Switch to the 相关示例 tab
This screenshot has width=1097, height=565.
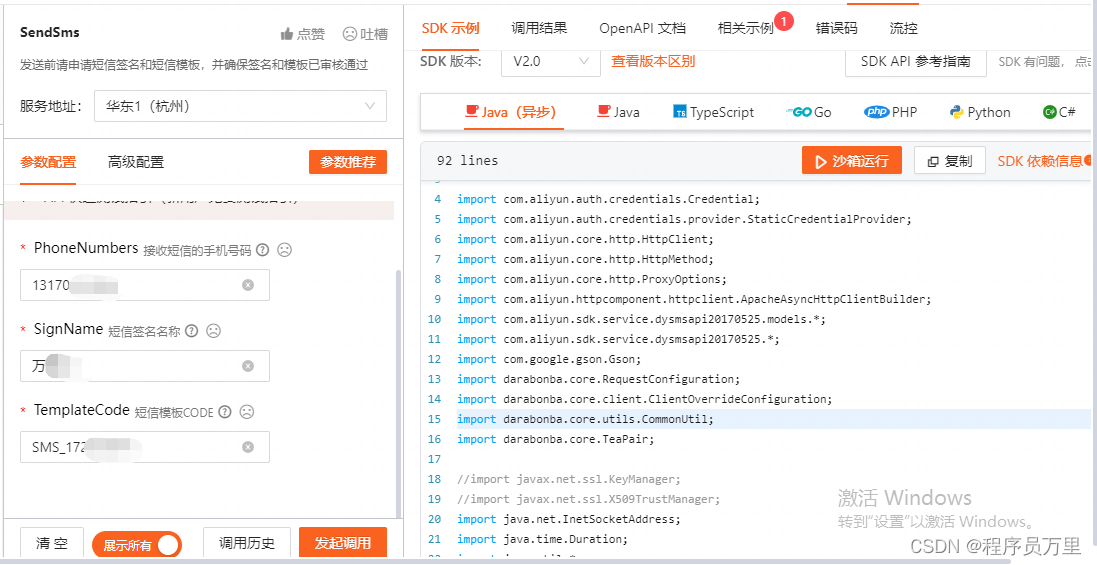(x=746, y=28)
